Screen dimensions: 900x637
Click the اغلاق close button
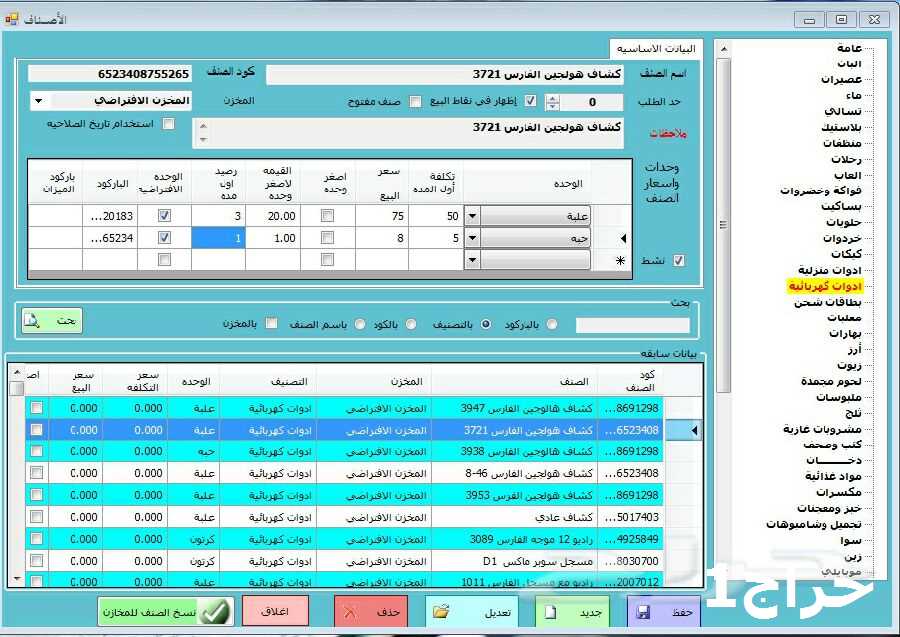[x=276, y=611]
